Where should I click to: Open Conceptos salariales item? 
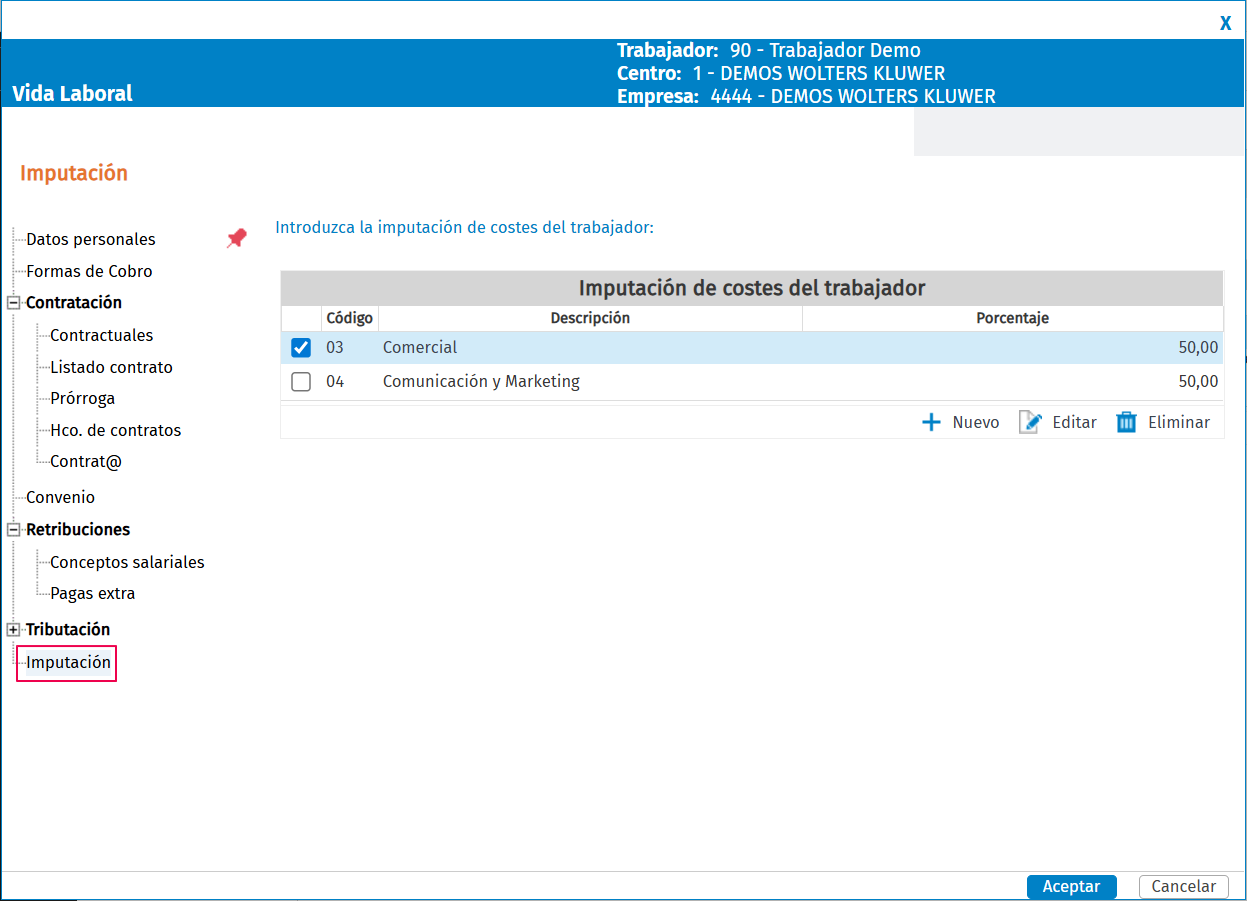coord(127,562)
